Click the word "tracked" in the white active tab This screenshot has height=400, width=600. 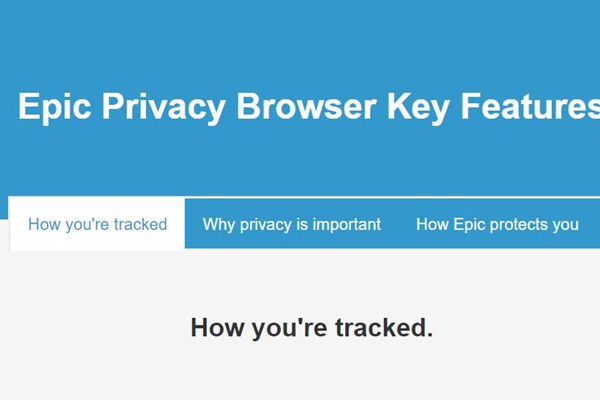(139, 224)
